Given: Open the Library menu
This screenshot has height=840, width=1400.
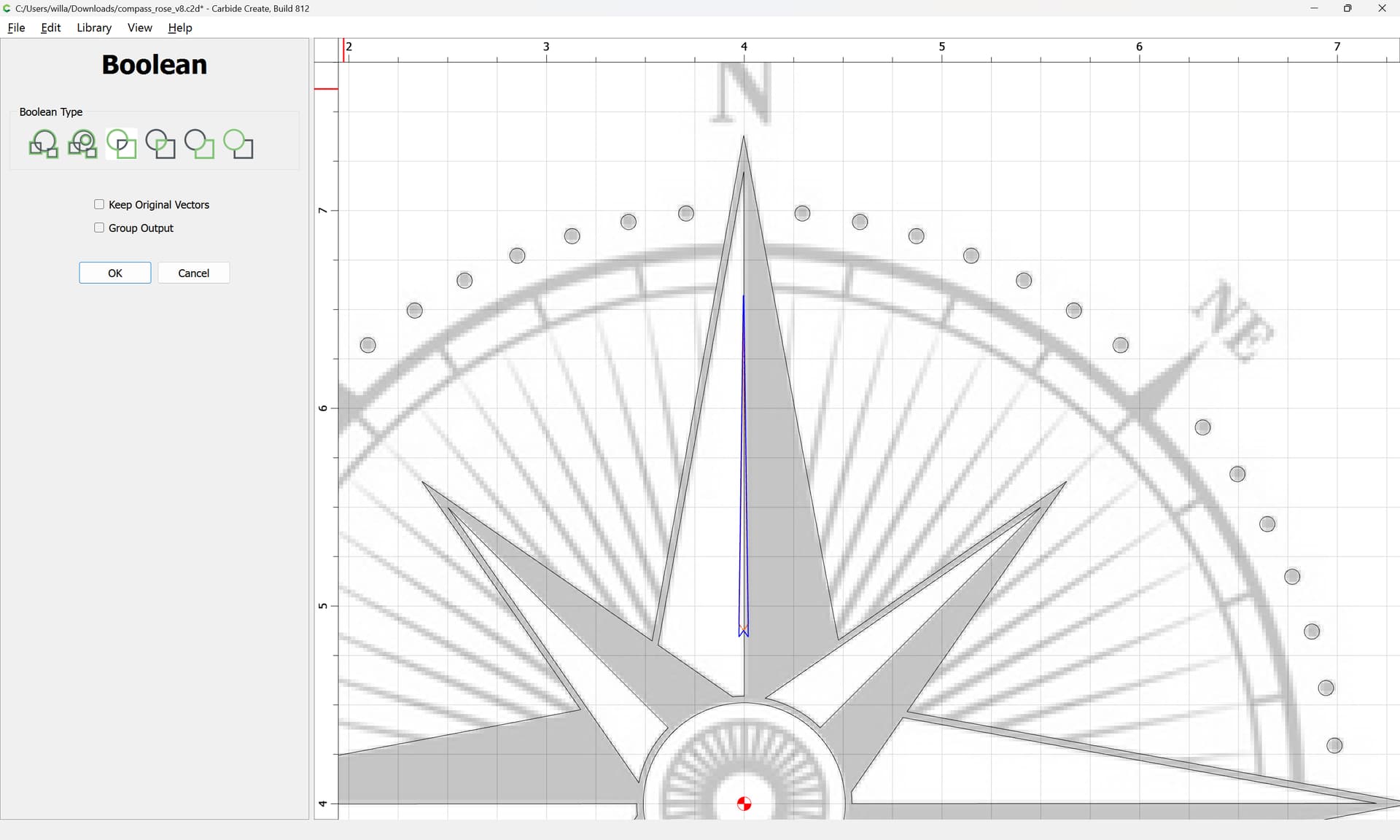Looking at the screenshot, I should [x=94, y=28].
